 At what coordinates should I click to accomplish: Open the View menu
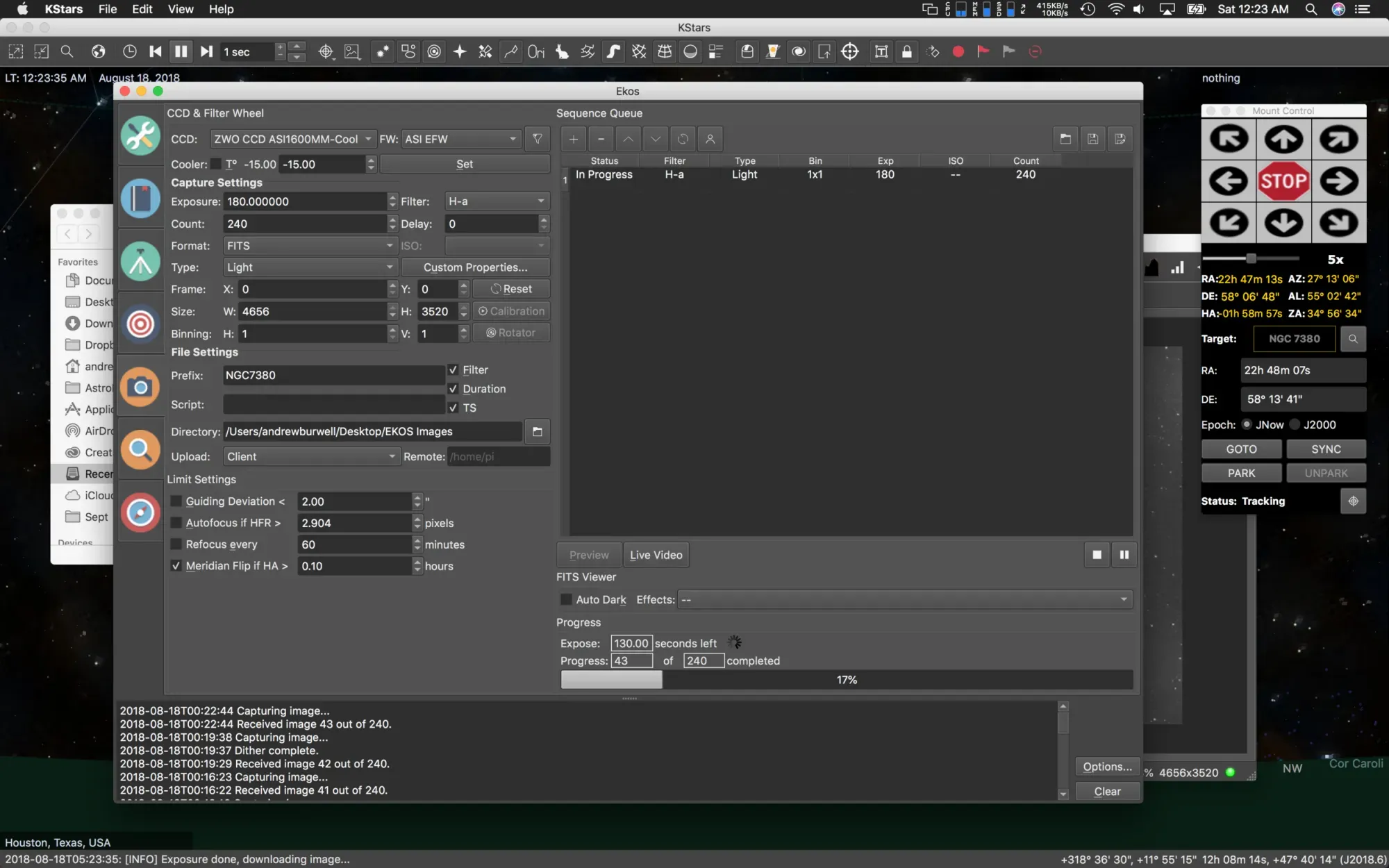tap(180, 9)
